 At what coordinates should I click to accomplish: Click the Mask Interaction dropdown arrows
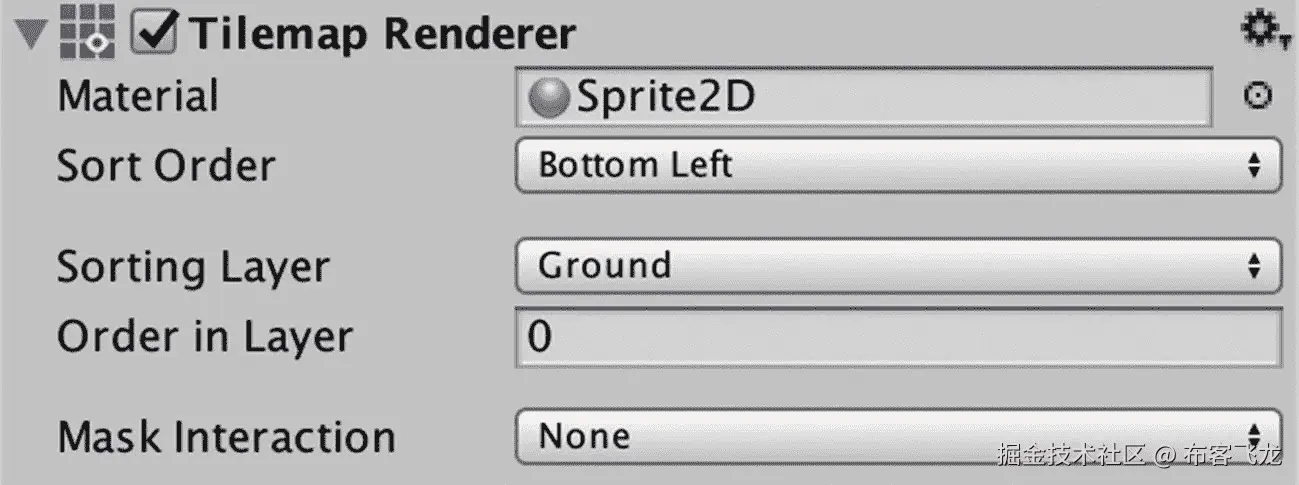click(x=1255, y=437)
